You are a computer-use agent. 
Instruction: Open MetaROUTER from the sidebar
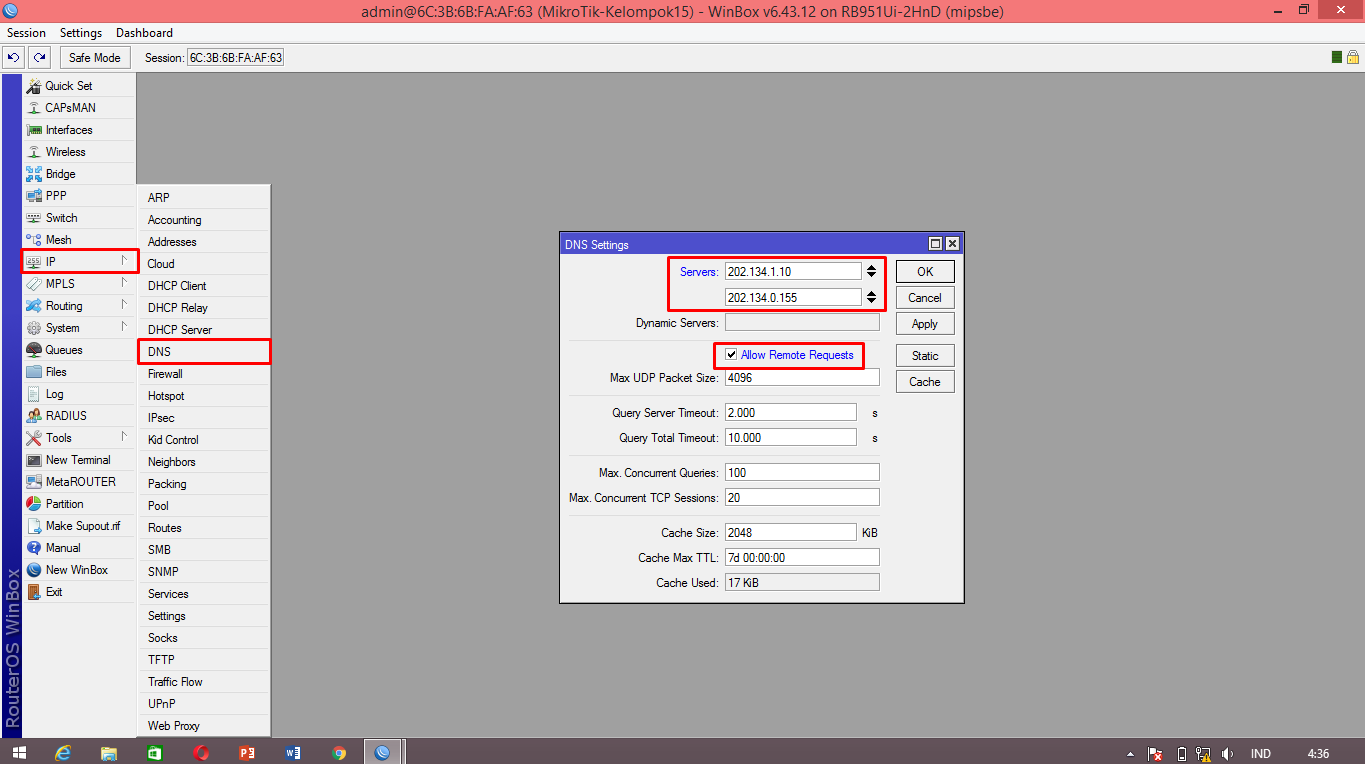[x=79, y=482]
